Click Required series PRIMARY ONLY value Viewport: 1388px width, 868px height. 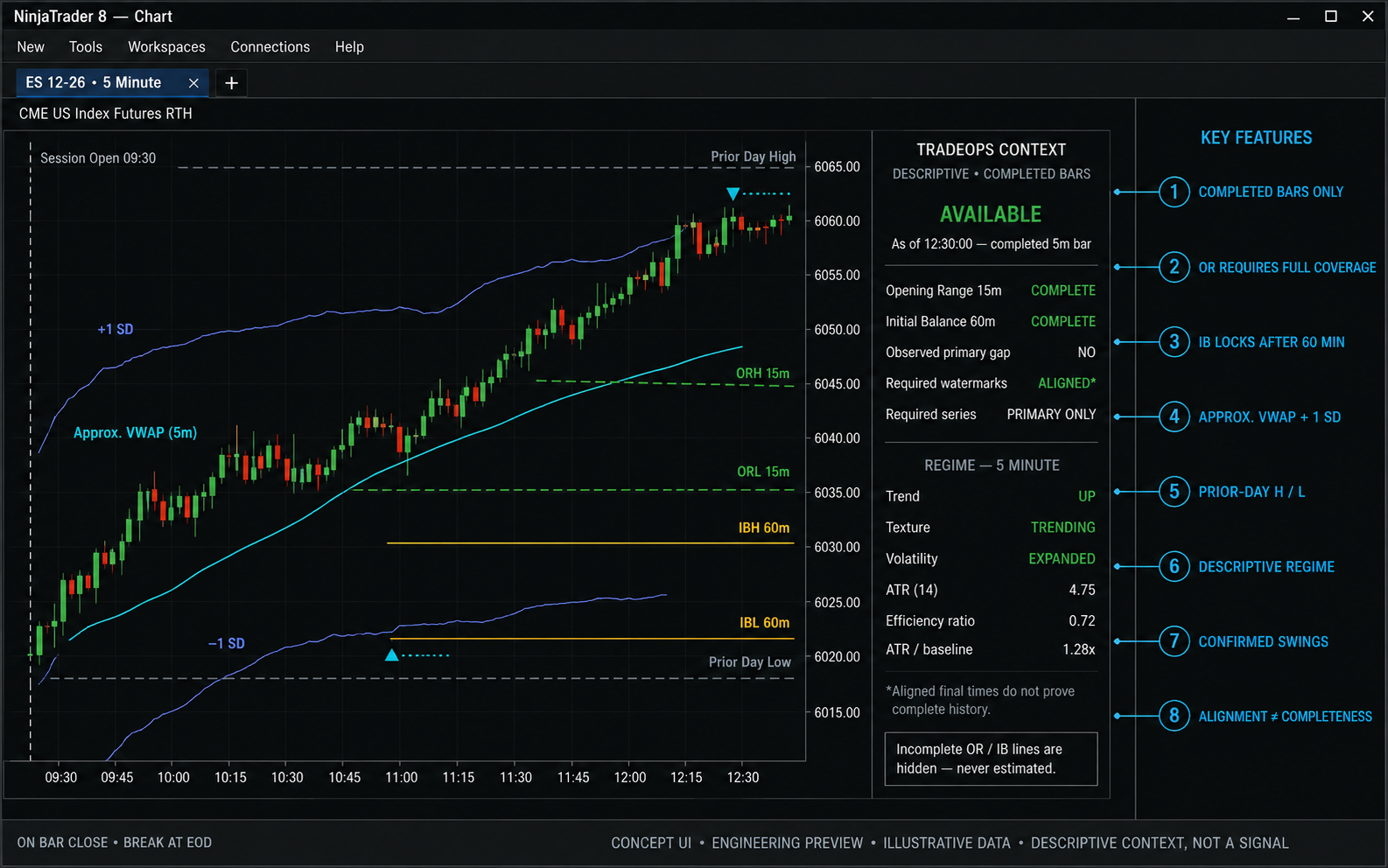coord(1051,415)
